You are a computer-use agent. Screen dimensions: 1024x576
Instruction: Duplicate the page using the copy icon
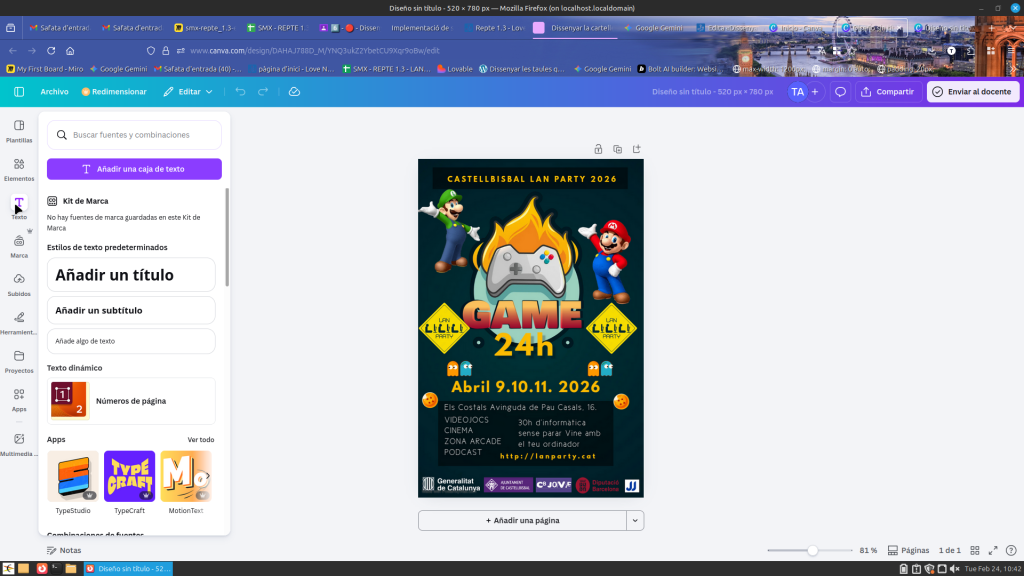[x=617, y=149]
